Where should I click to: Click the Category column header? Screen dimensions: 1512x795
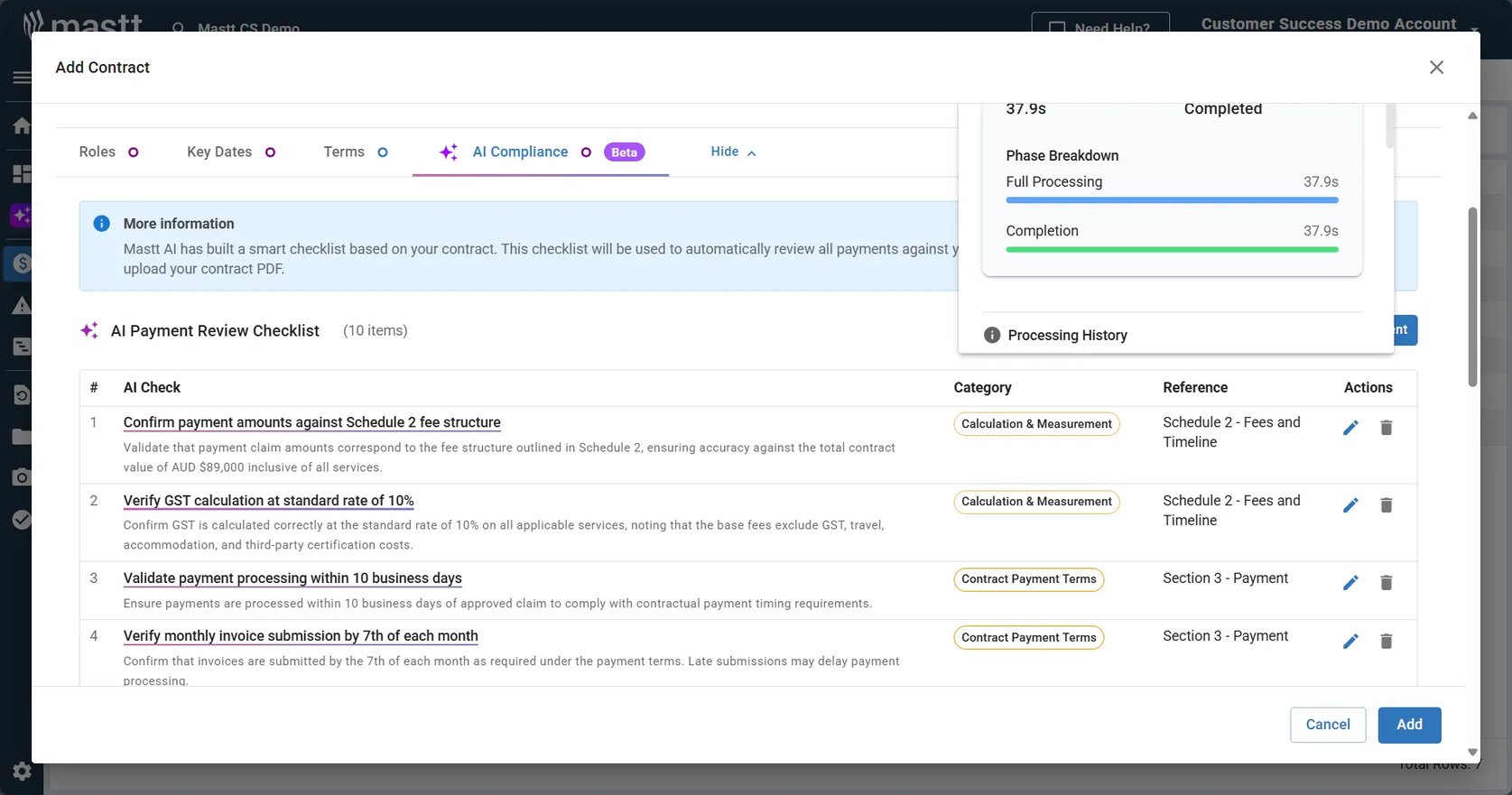982,387
